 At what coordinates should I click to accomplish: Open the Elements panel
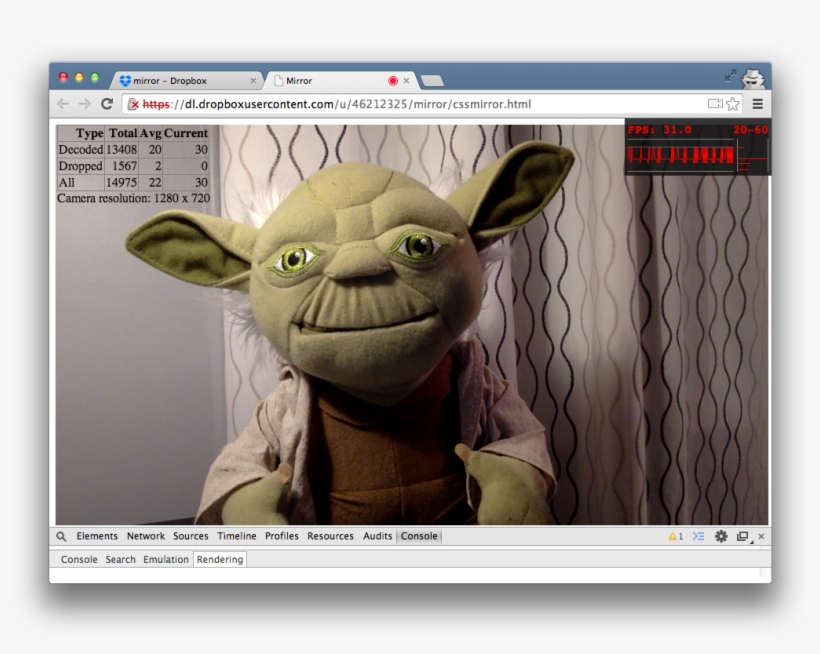(x=97, y=536)
